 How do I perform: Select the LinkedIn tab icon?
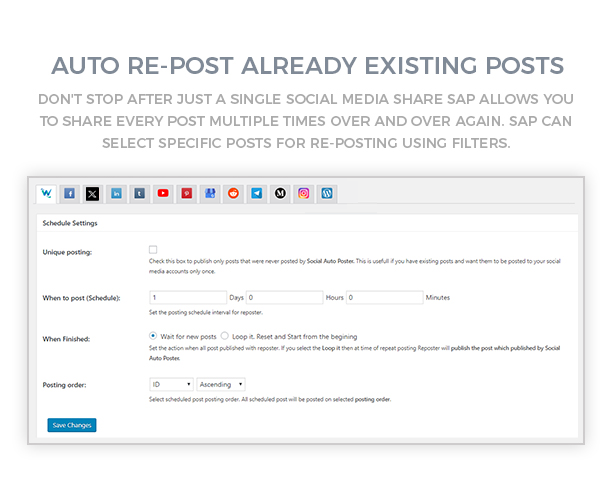pyautogui.click(x=116, y=194)
